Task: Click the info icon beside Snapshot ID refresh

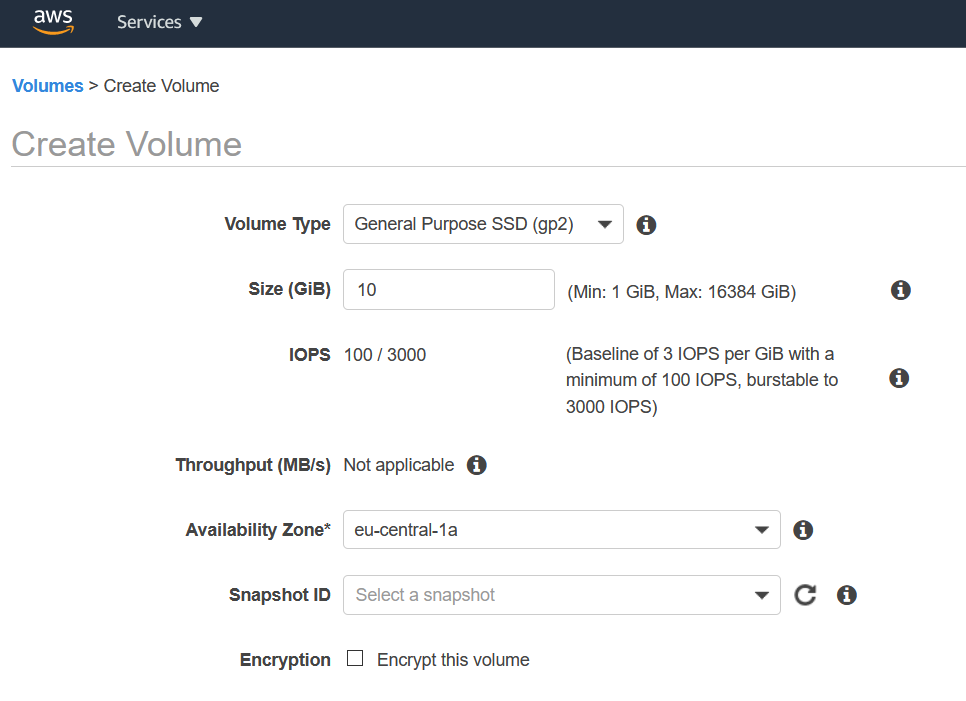Action: 847,595
